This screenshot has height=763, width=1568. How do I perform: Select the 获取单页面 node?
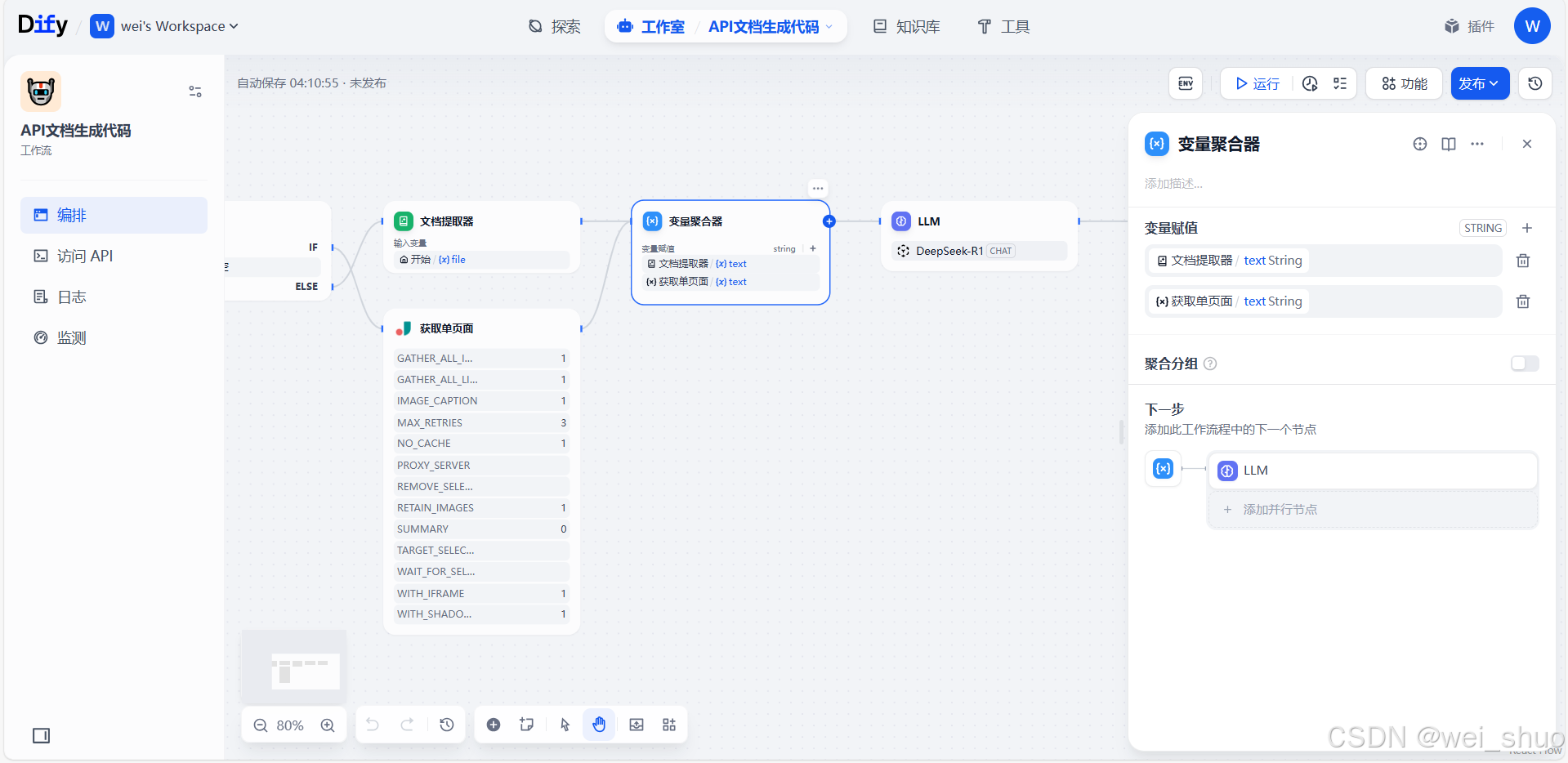481,471
